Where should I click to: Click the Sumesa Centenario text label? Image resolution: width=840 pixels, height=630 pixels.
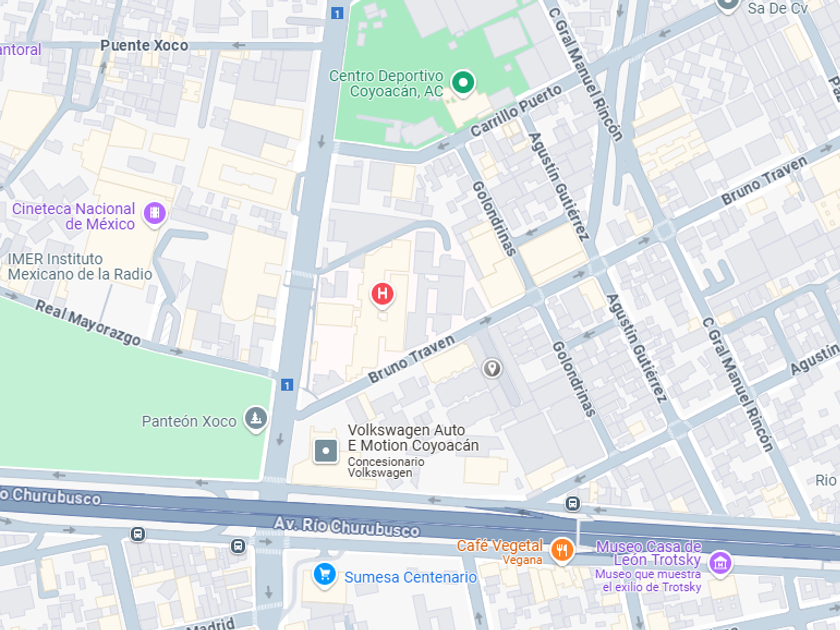pos(410,577)
